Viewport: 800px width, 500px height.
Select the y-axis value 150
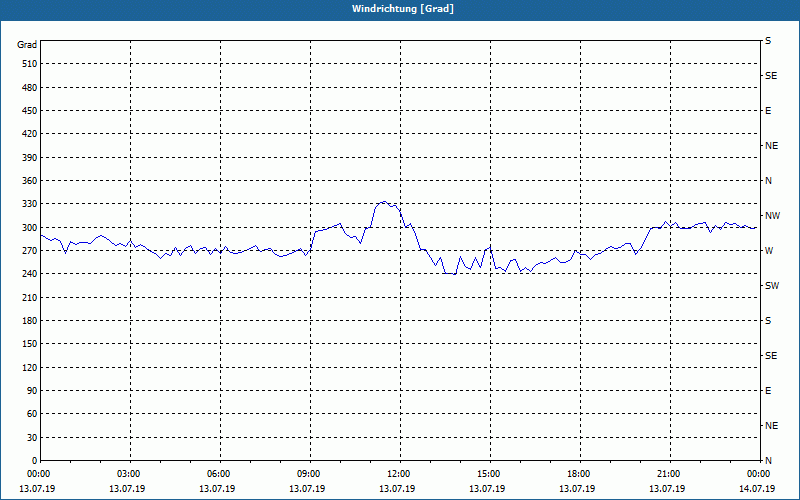[x=30, y=344]
